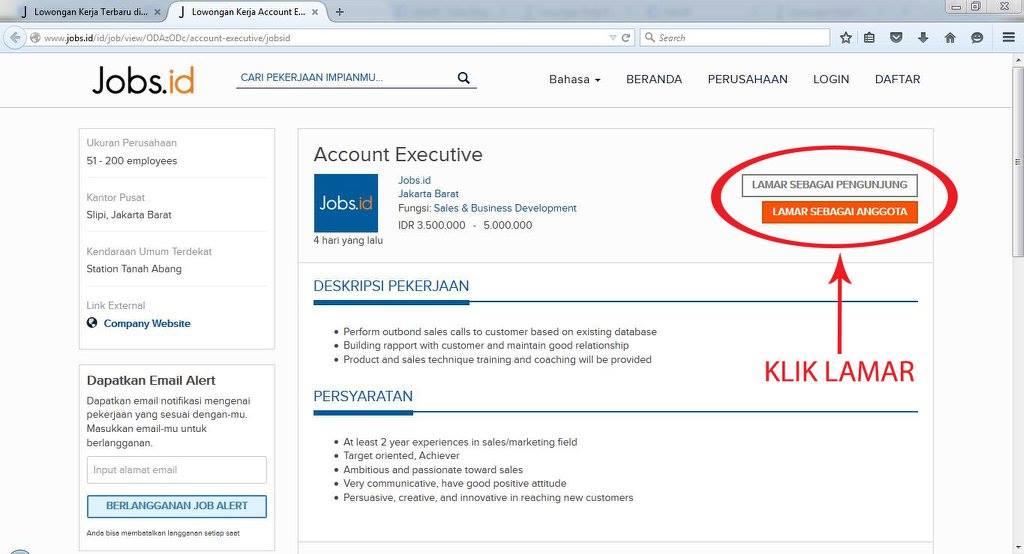Click 'Target oriented, Achiever' requirement line
This screenshot has height=554, width=1024.
(x=401, y=455)
